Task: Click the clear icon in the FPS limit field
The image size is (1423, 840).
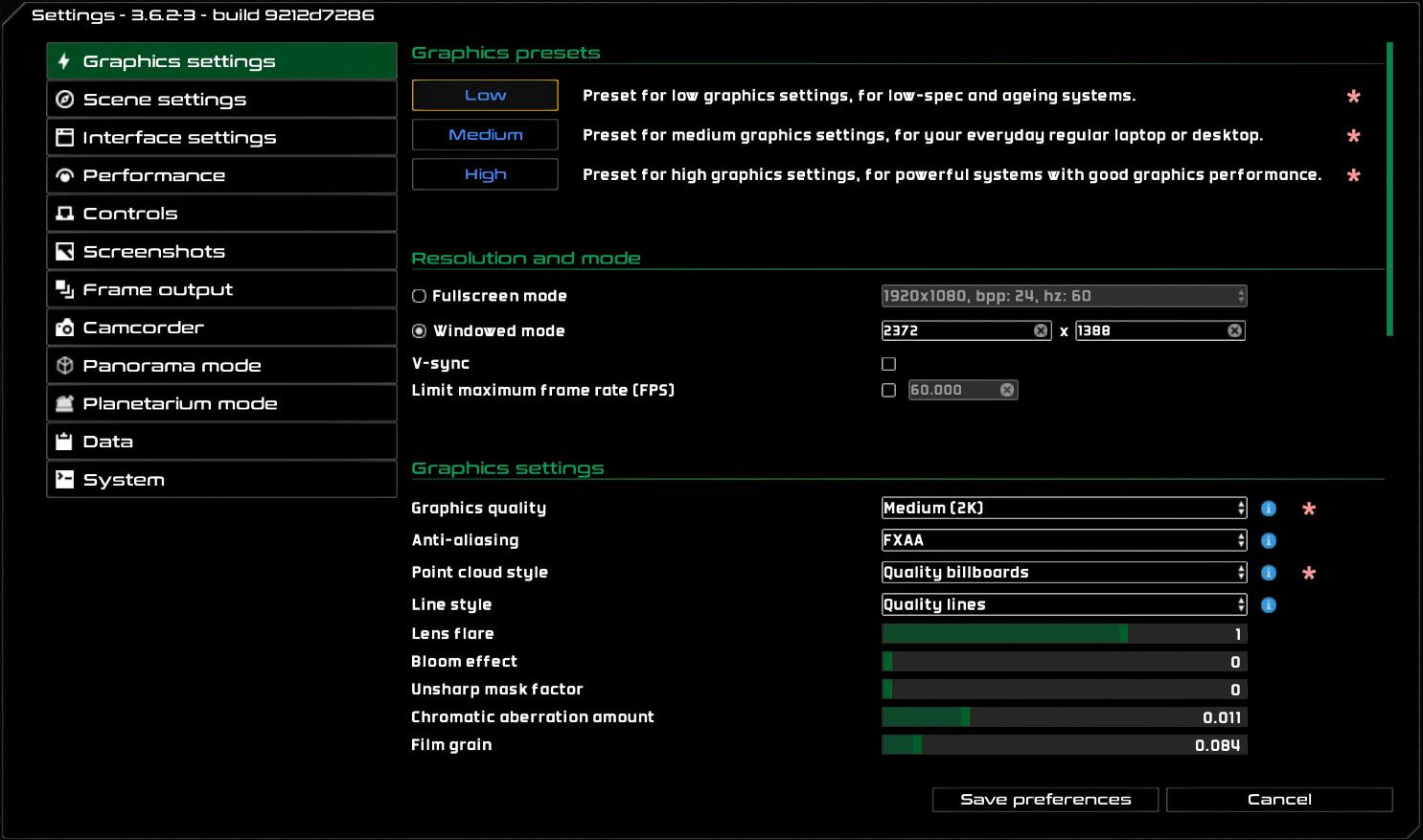Action: [1006, 390]
